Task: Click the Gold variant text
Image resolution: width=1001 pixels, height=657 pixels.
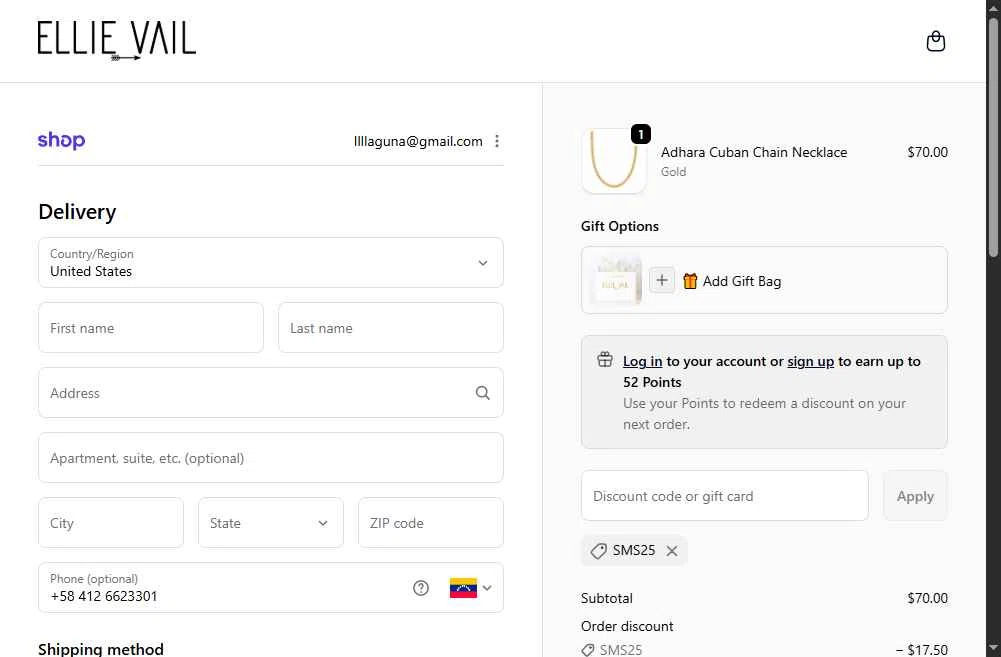Action: point(674,172)
